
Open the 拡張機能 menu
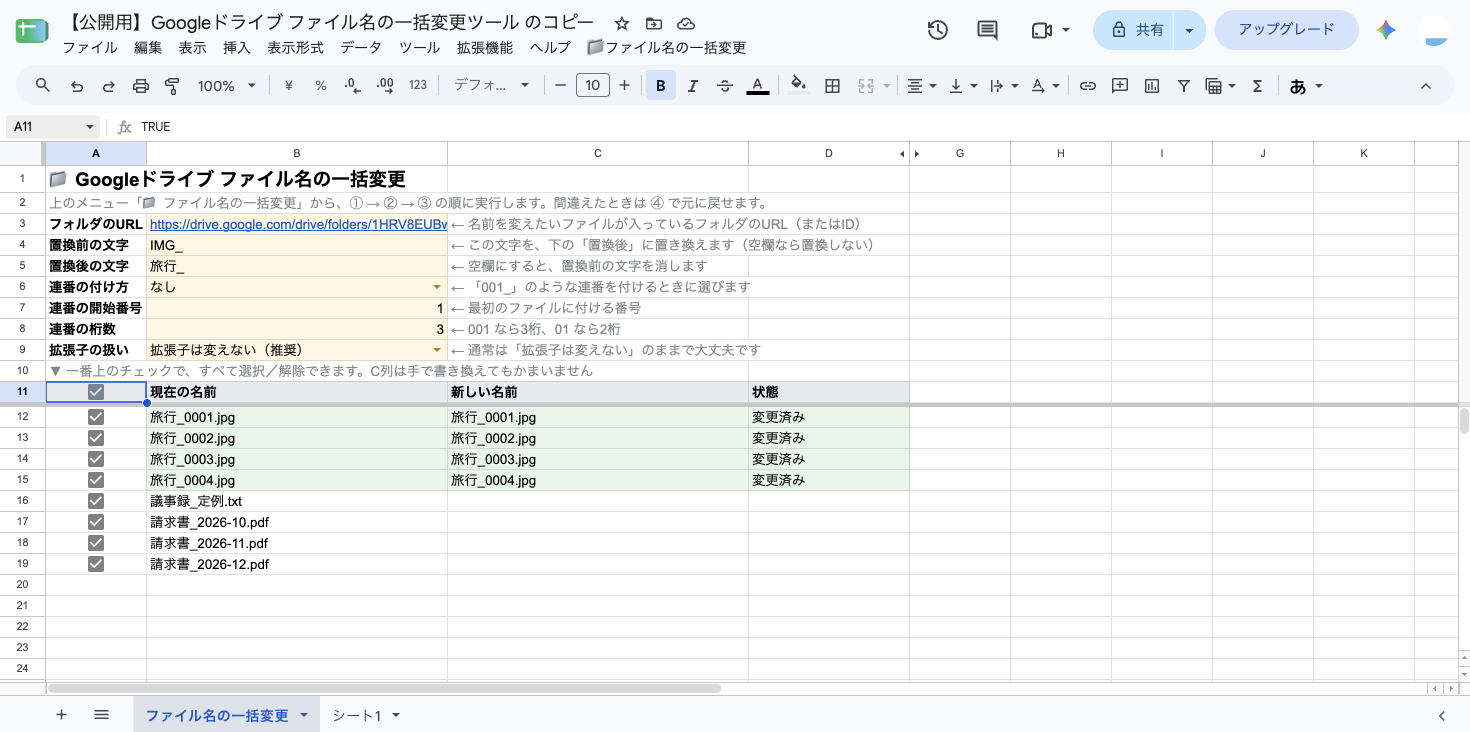[x=485, y=47]
